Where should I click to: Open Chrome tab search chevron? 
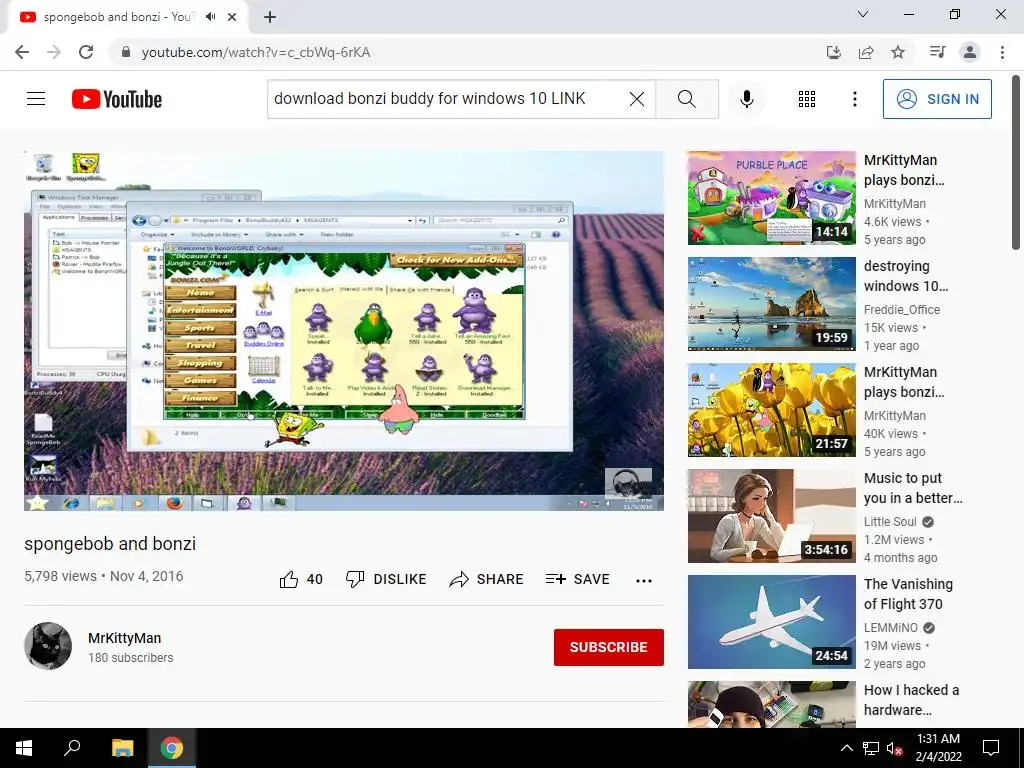click(863, 14)
